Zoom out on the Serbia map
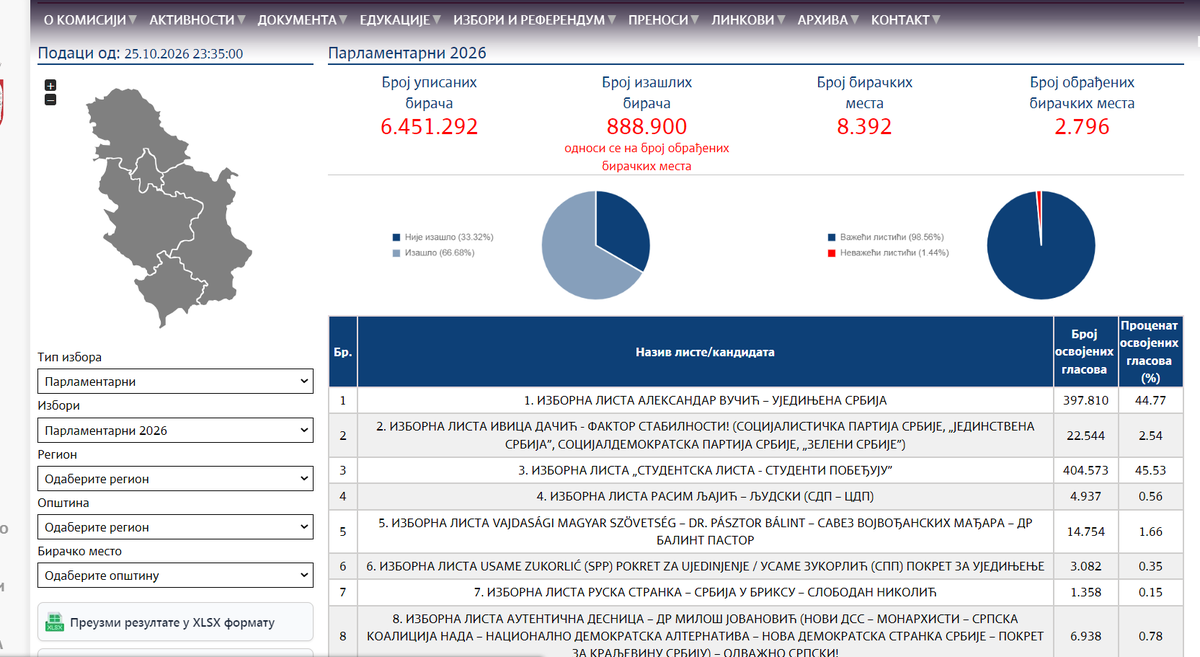1200x657 pixels. coord(50,99)
